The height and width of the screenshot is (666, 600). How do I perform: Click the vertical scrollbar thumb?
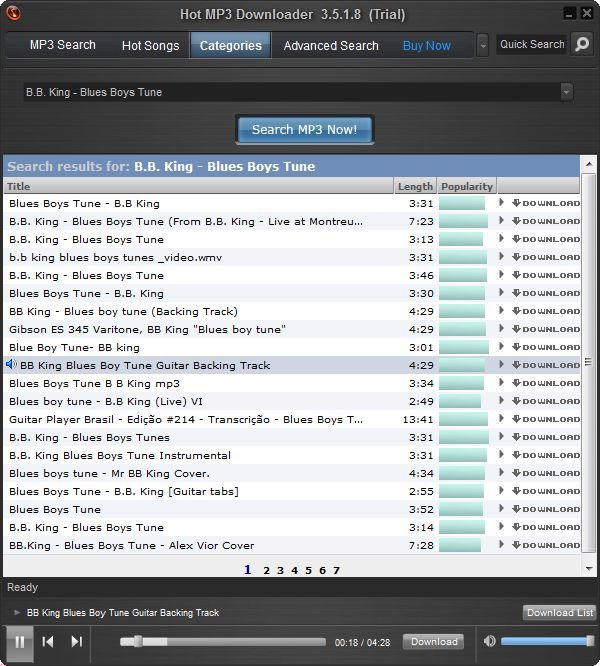(x=589, y=362)
